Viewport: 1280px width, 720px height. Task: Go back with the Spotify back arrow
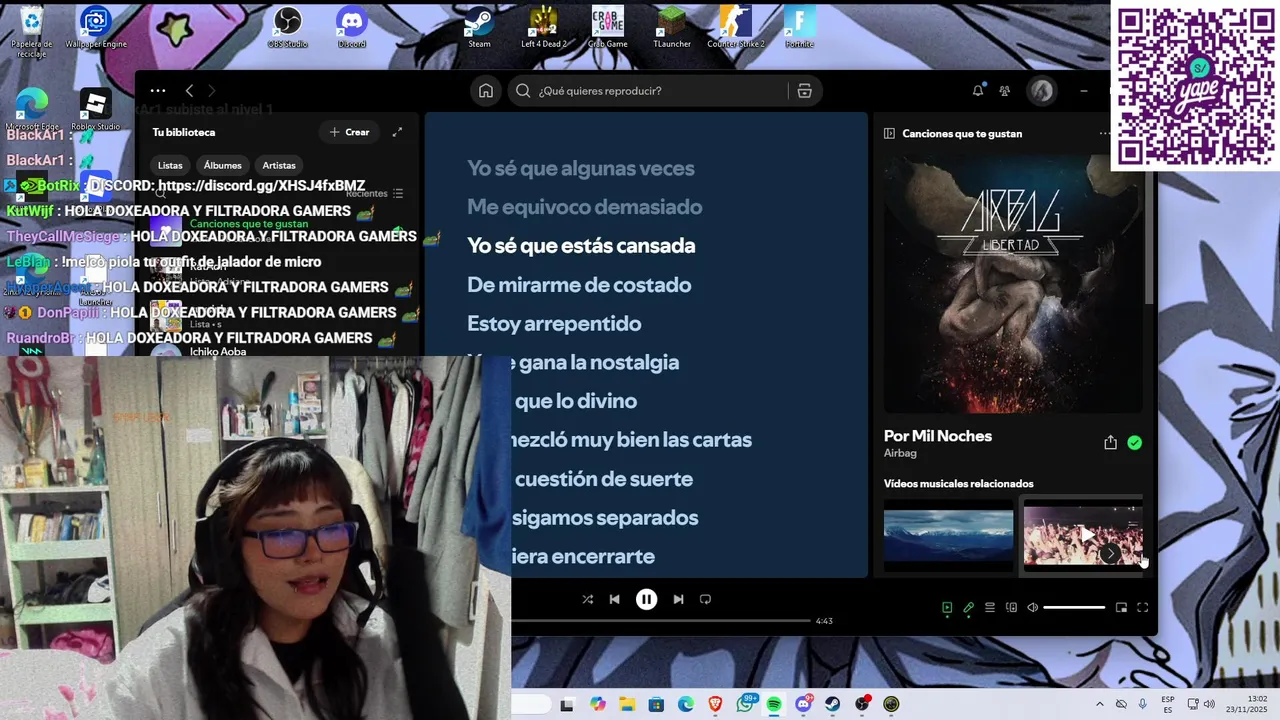189,91
